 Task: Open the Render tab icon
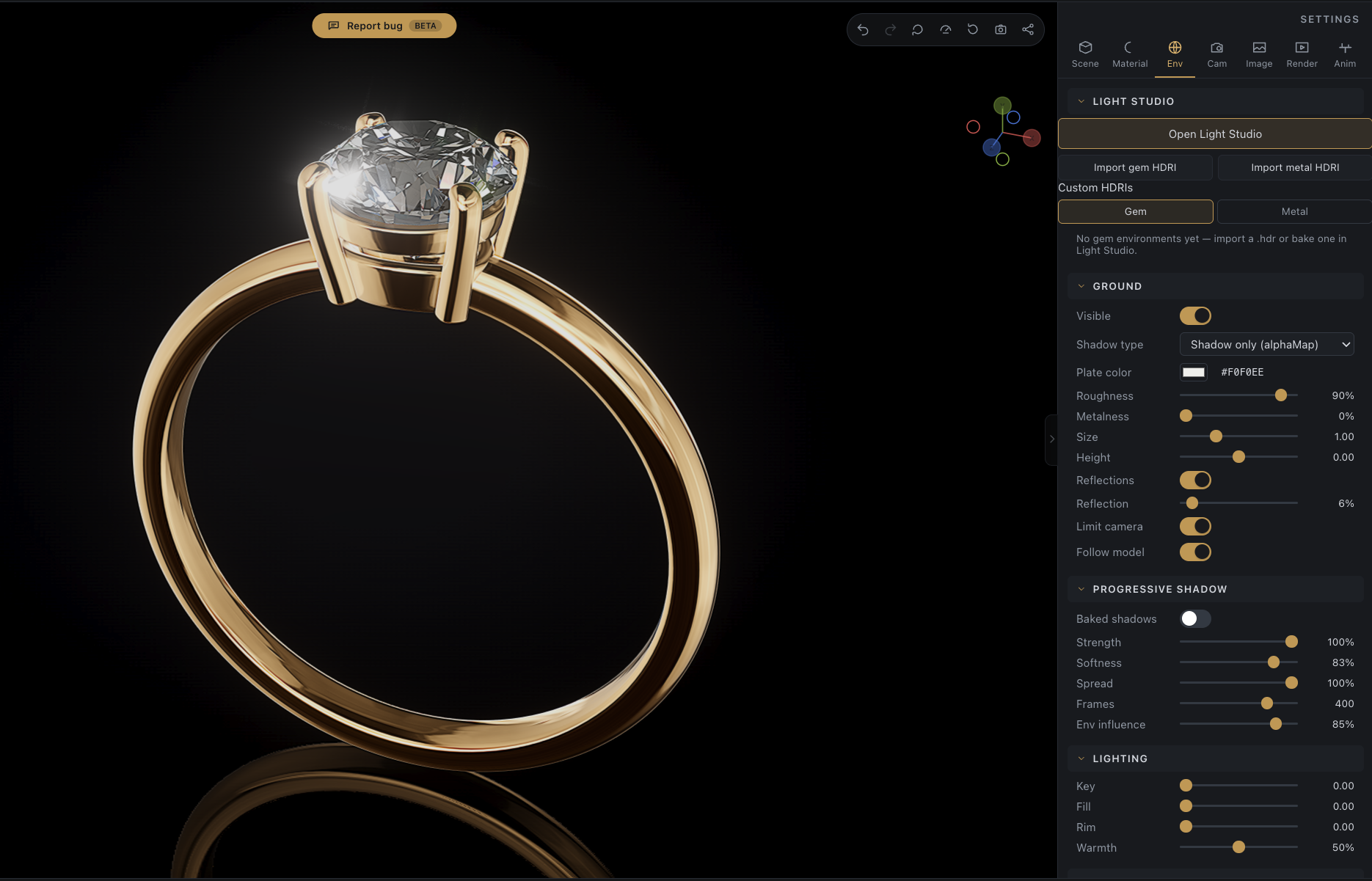coord(1302,48)
